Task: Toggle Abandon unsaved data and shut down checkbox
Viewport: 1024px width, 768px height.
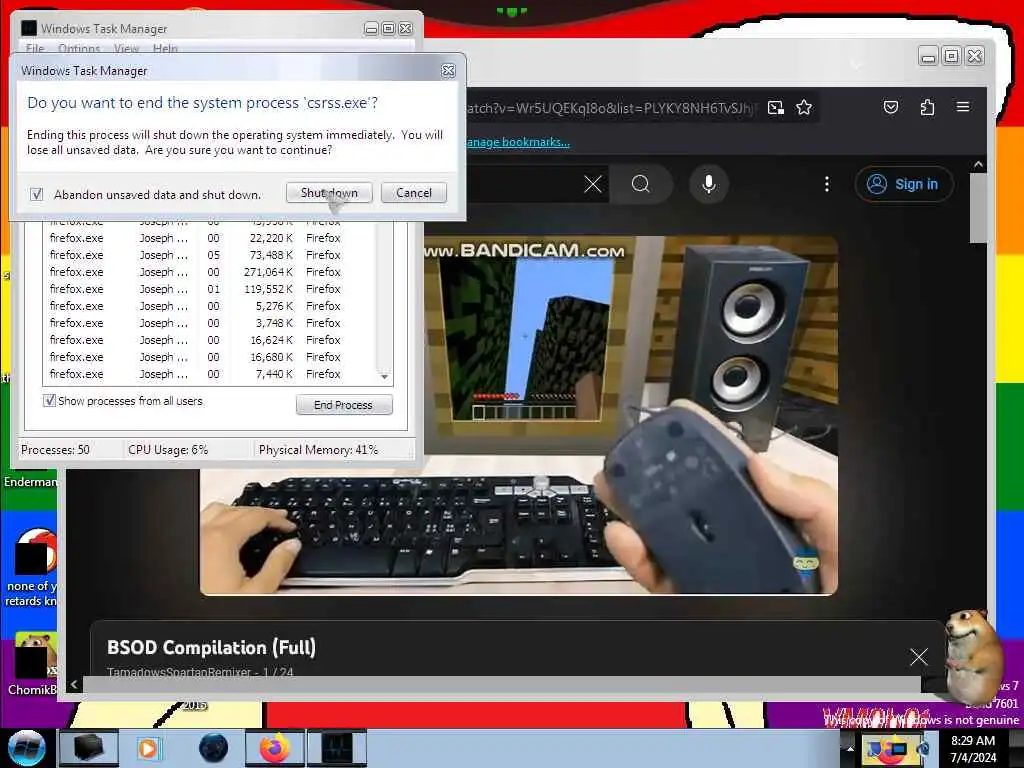Action: pos(37,194)
